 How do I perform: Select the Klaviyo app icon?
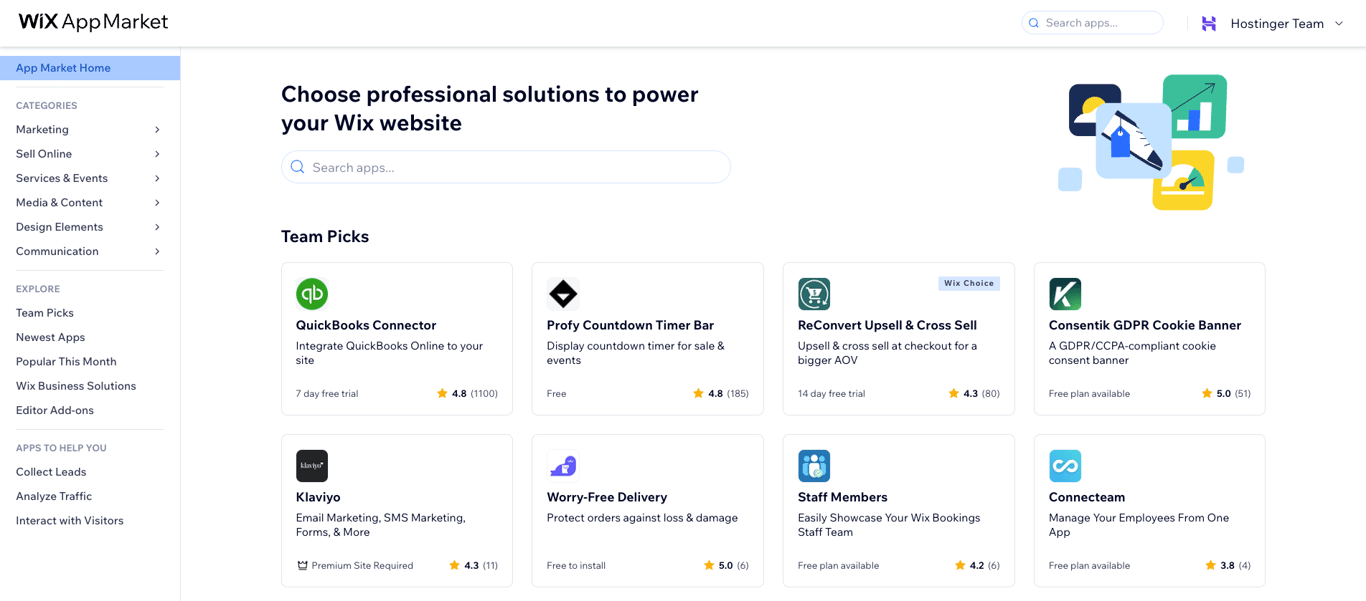[312, 466]
